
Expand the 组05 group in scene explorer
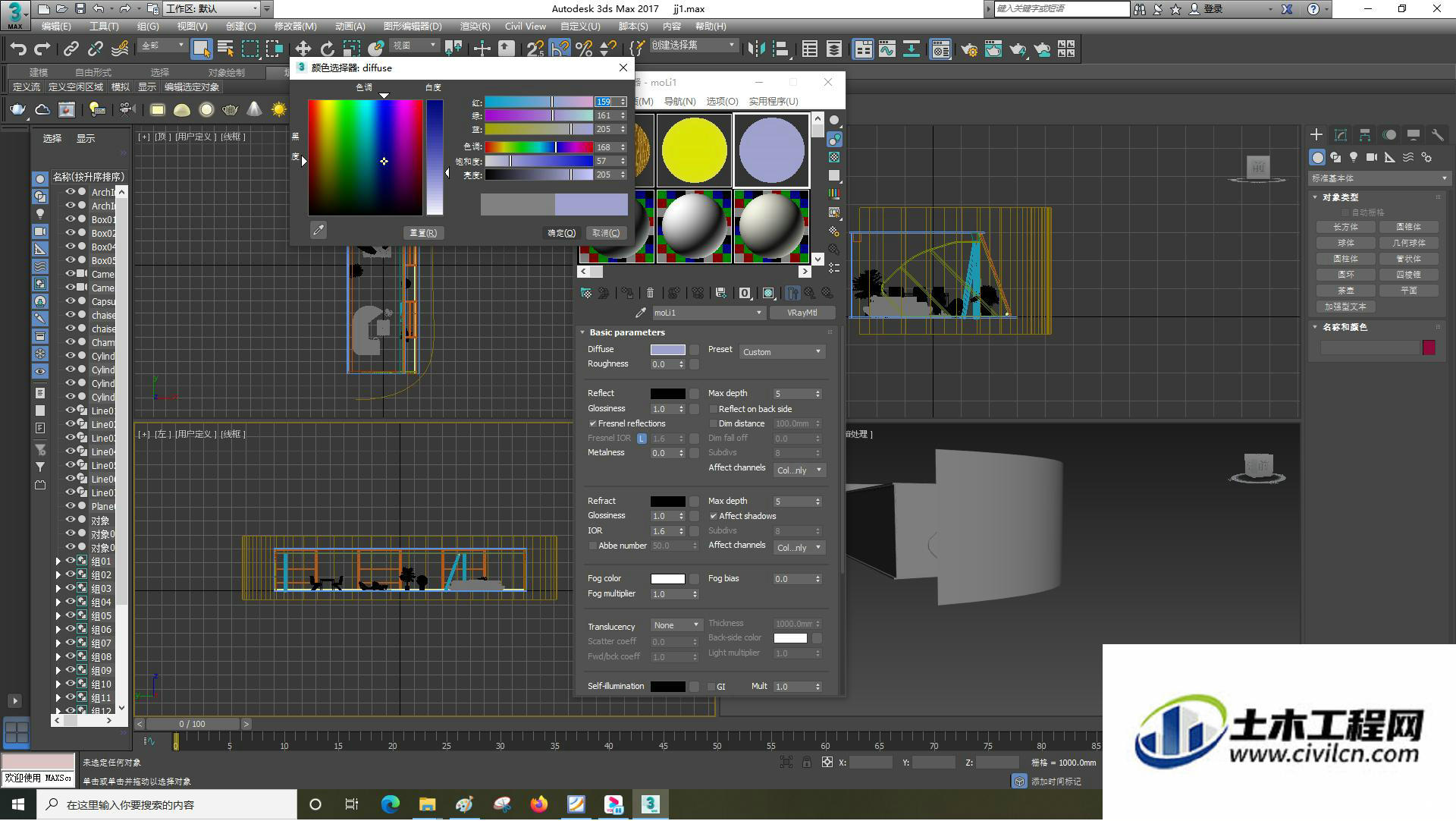tap(58, 616)
